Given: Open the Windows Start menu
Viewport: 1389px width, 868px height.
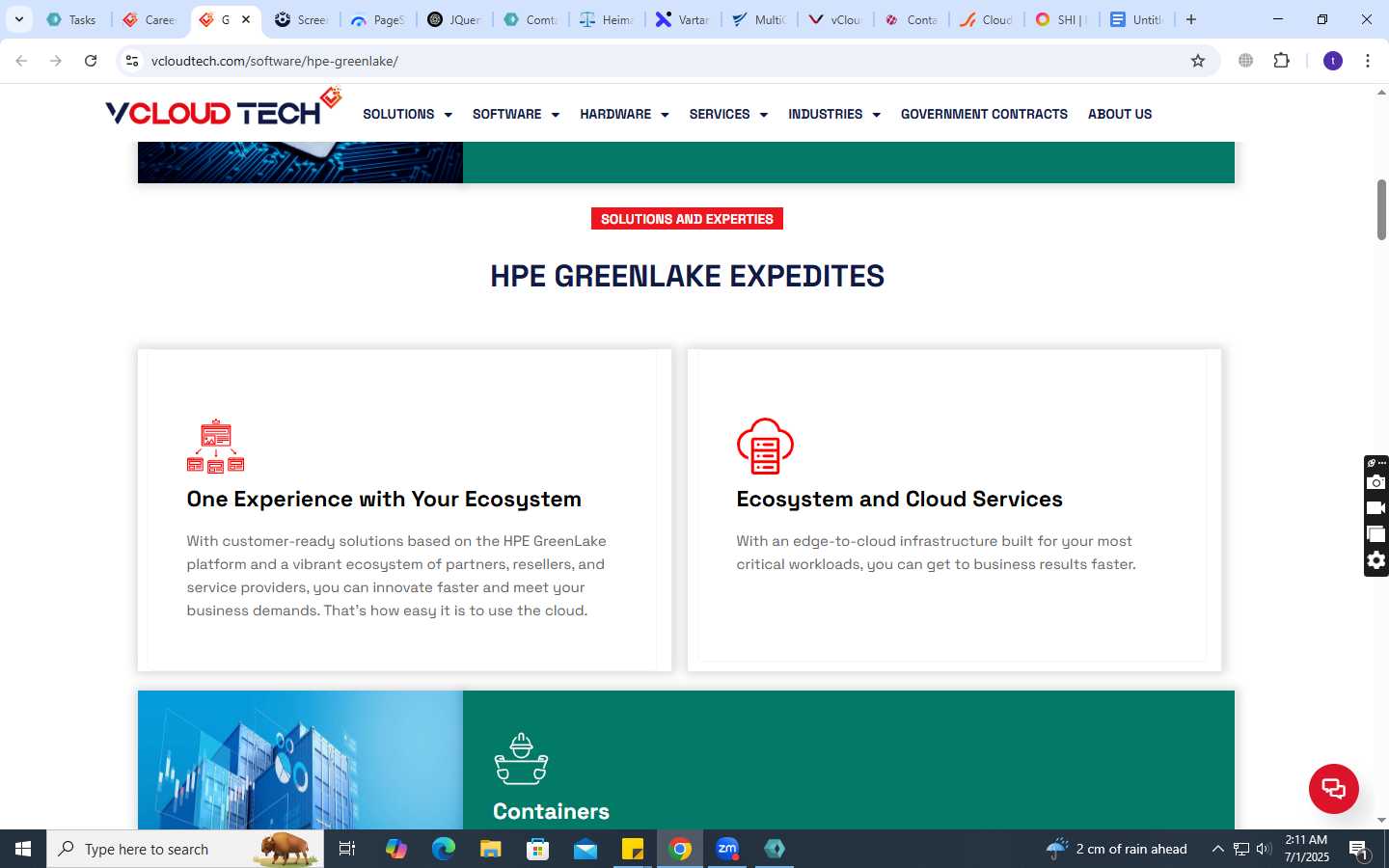Looking at the screenshot, I should (x=23, y=849).
